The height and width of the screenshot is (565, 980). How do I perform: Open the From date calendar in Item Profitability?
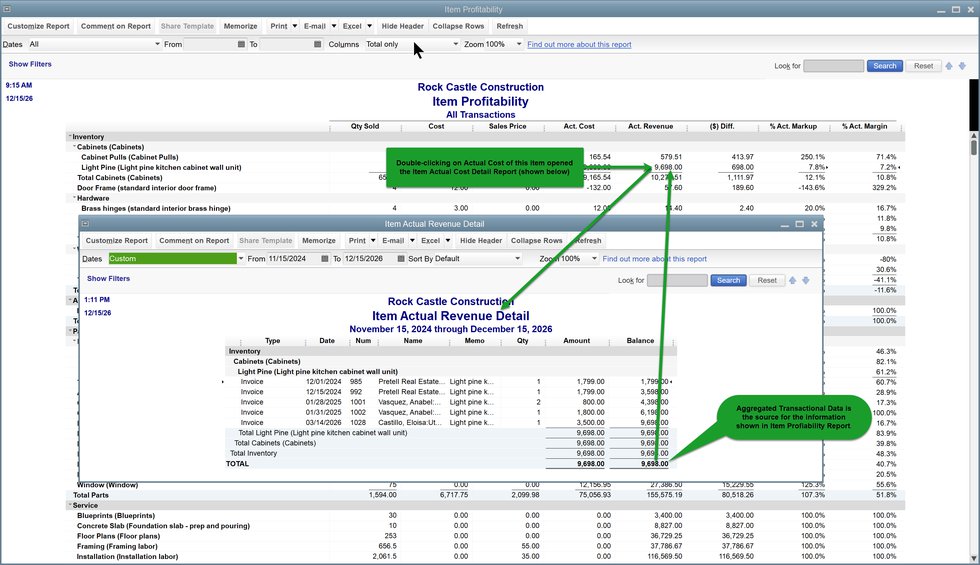[241, 45]
